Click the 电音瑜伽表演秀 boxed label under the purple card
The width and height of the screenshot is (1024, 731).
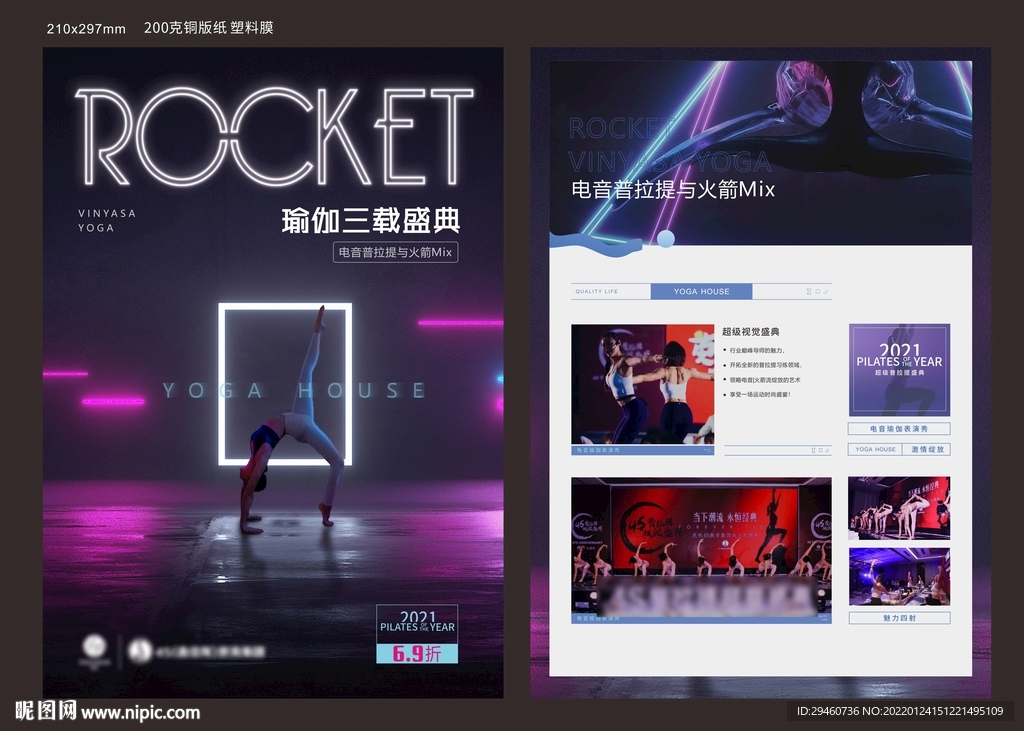click(x=899, y=429)
